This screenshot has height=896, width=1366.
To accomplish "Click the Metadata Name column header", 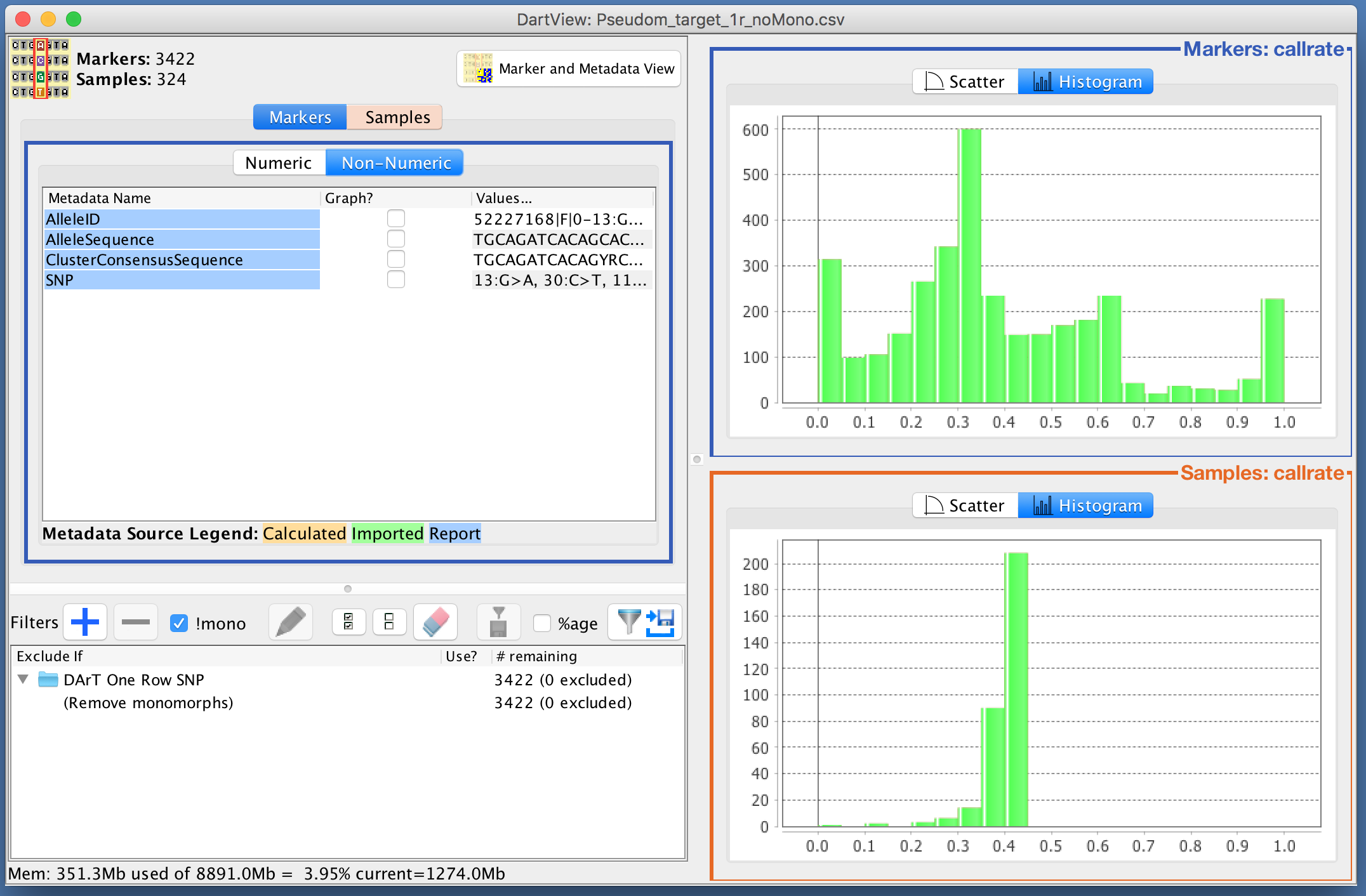I will click(x=182, y=198).
